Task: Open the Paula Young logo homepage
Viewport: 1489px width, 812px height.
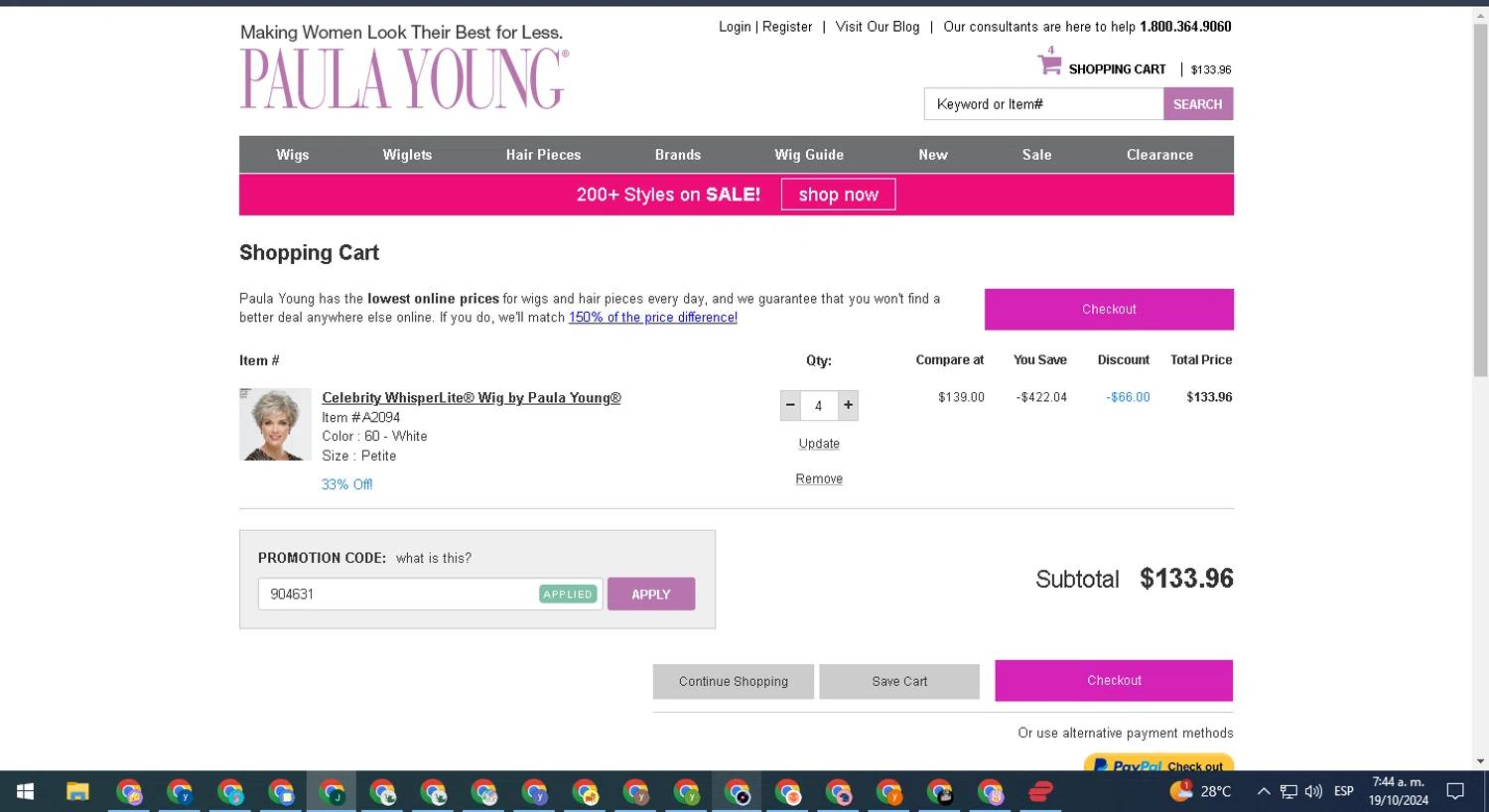Action: (404, 77)
